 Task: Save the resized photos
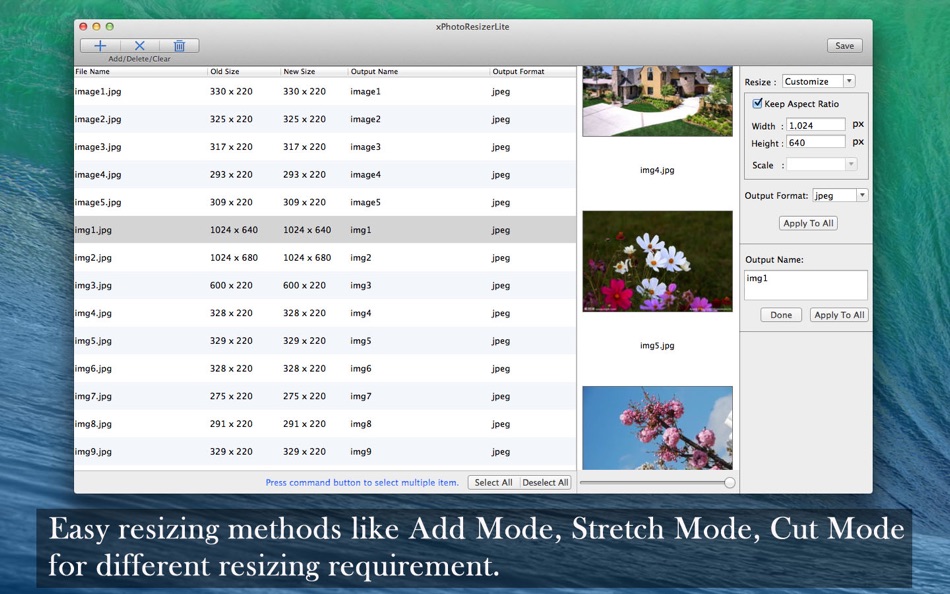845,46
